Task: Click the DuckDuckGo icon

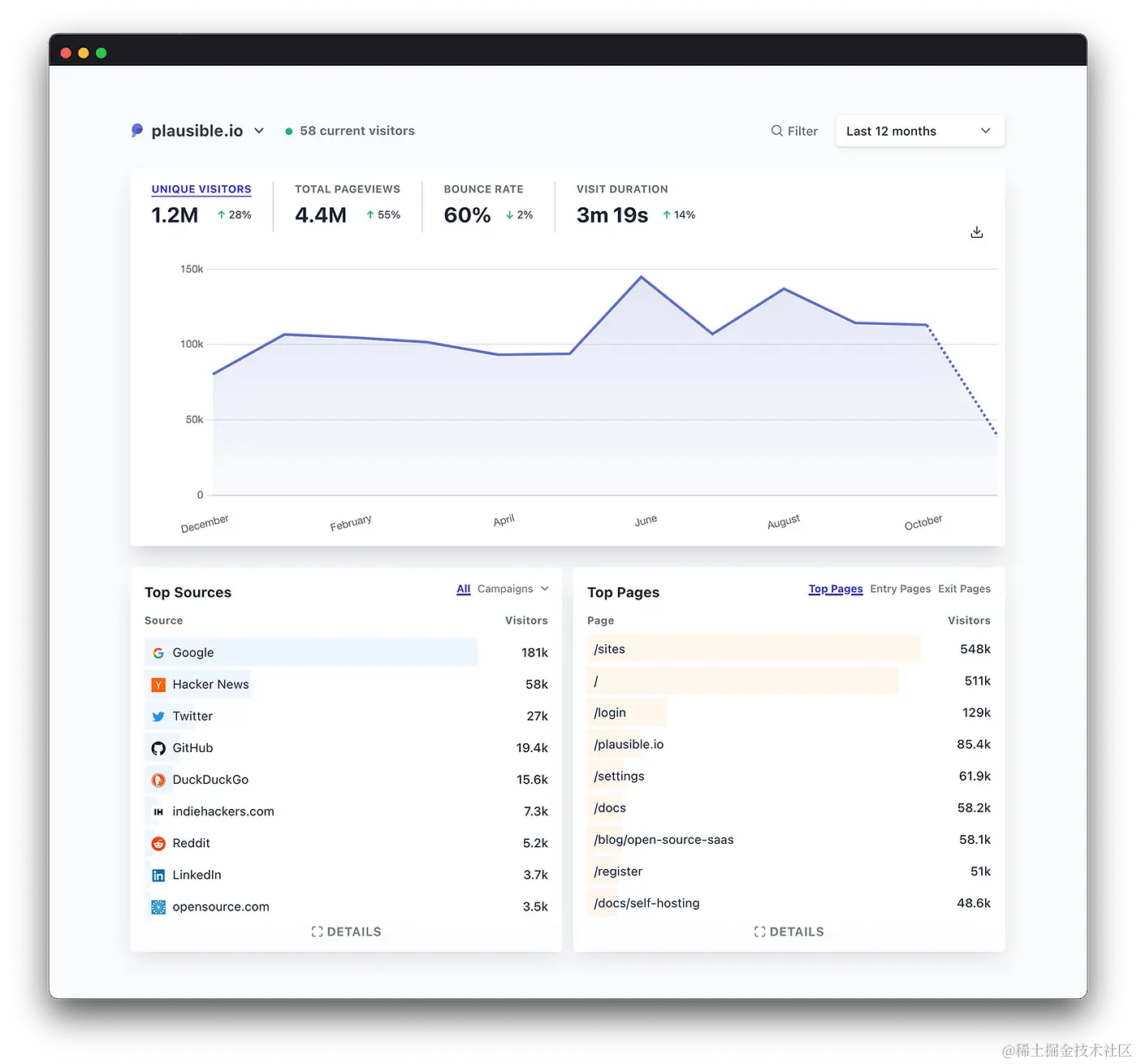Action: tap(158, 780)
